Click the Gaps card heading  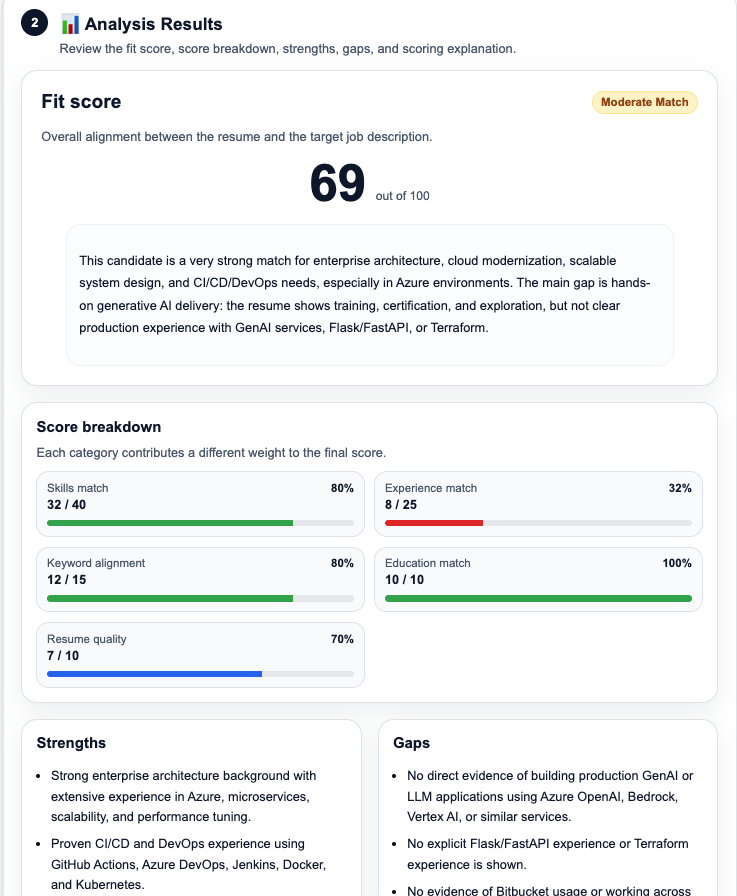[411, 743]
